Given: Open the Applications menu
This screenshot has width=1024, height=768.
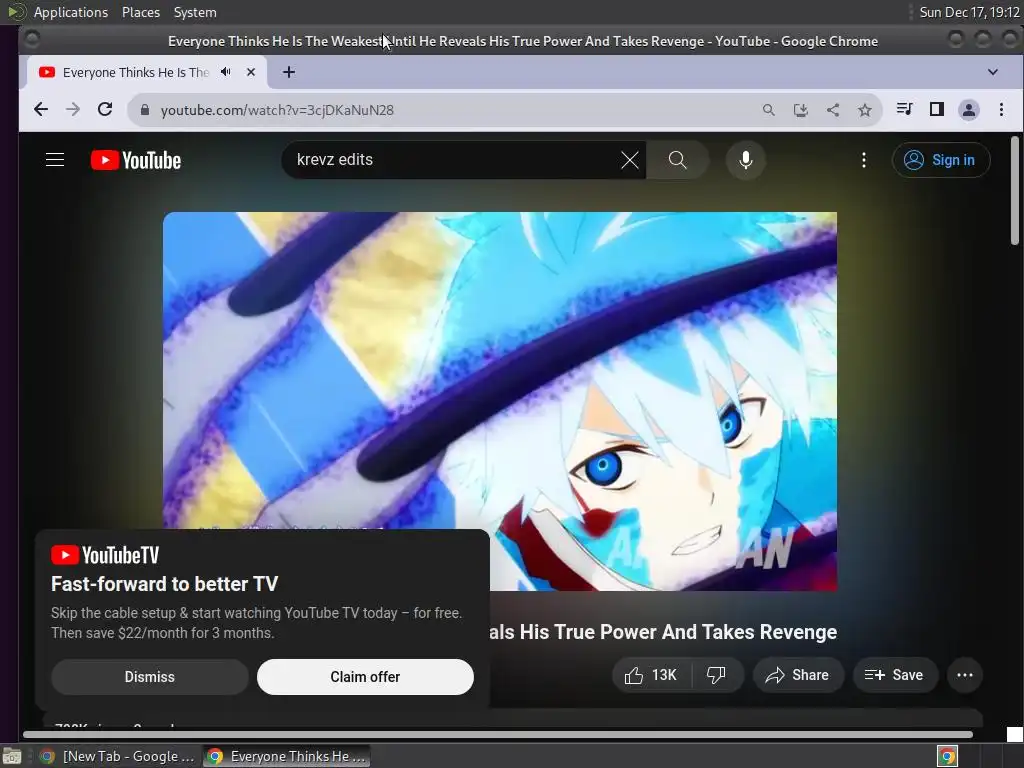Looking at the screenshot, I should point(71,12).
